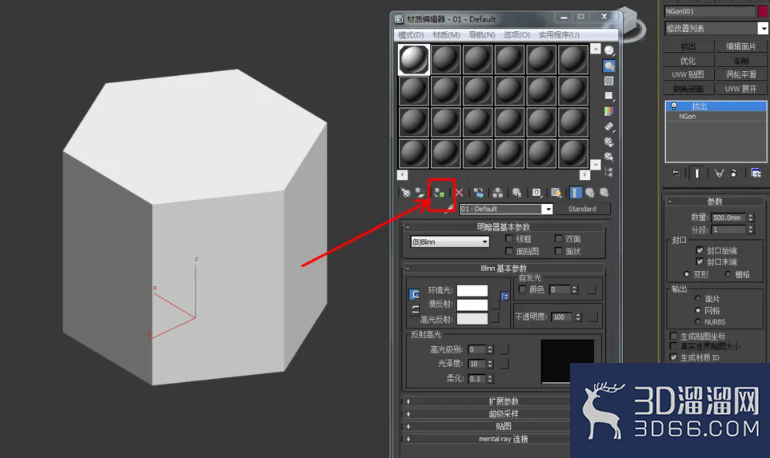Enable the 面贴图 checkbox
770x458 pixels.
(x=509, y=251)
